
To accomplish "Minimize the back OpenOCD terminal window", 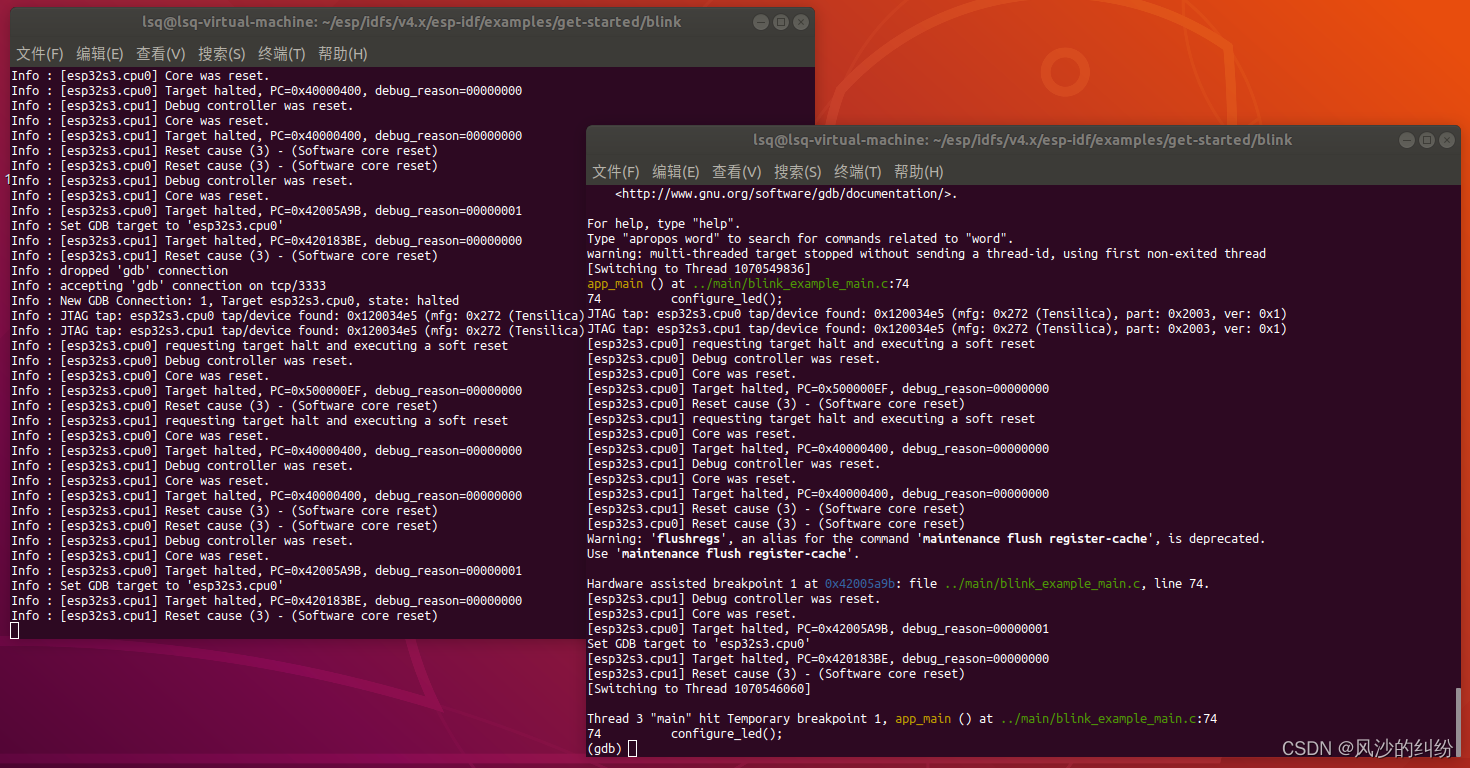I will click(761, 22).
